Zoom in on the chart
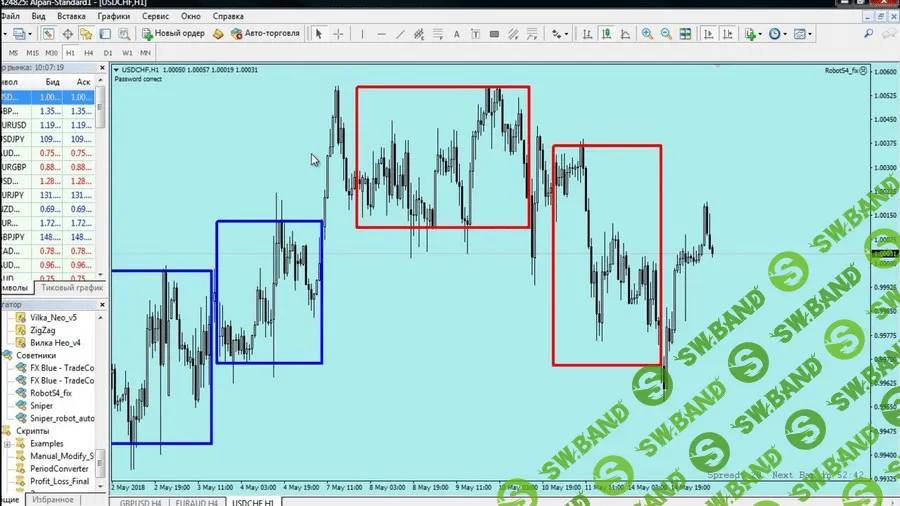Image resolution: width=900 pixels, height=506 pixels. (x=647, y=33)
